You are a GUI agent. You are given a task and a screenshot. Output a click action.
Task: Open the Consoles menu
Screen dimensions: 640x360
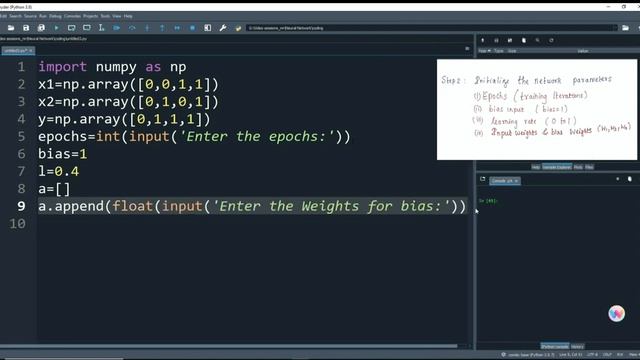[72, 16]
